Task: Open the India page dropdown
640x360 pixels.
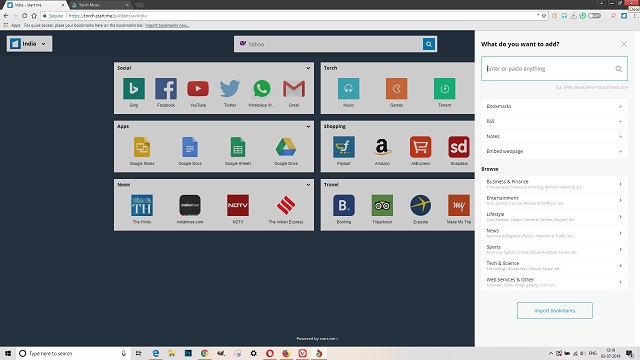Action: 29,44
